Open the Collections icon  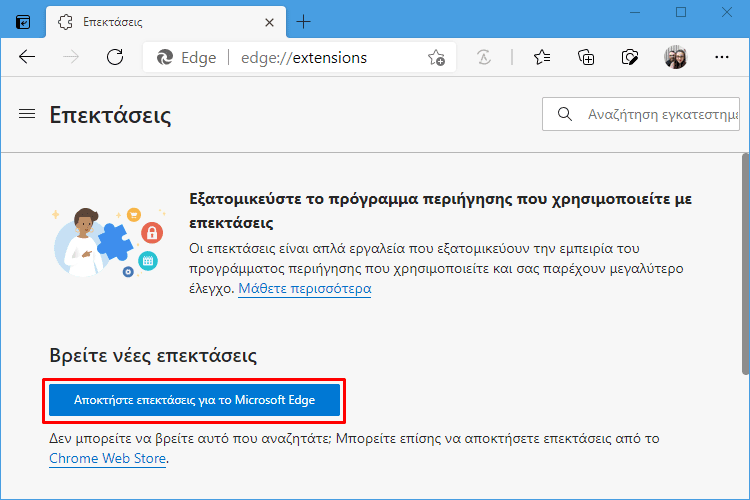586,57
